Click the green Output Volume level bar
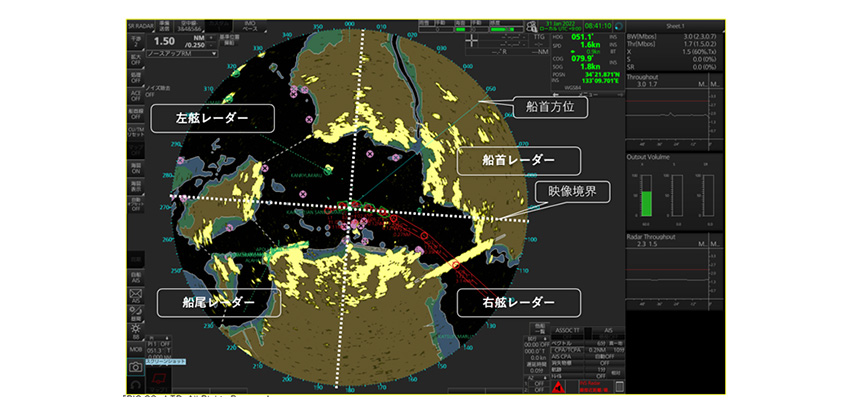Screen dimensions: 850x410 pos(646,204)
